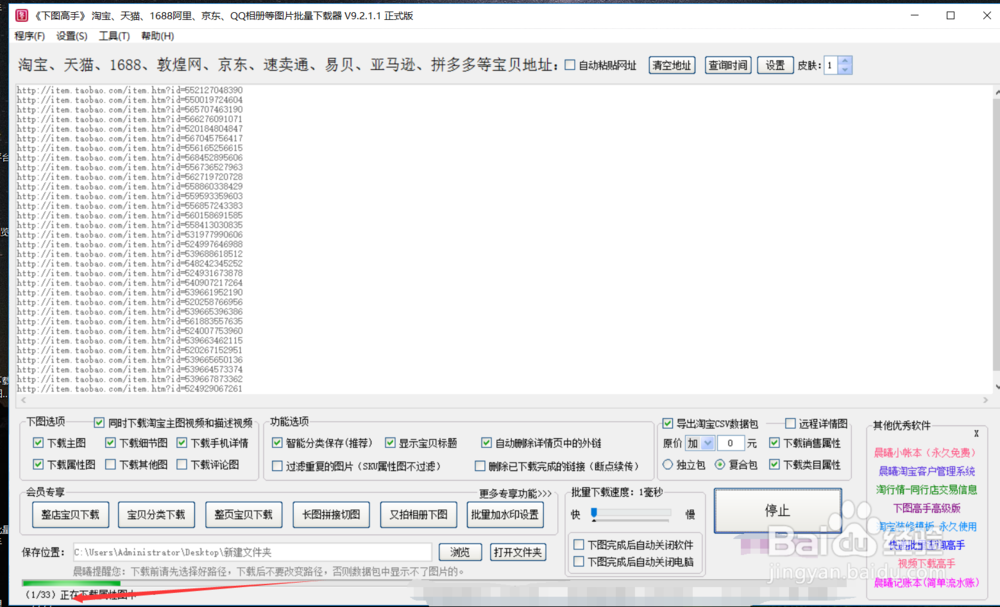Select the 独立包 radio button

(x=668, y=464)
